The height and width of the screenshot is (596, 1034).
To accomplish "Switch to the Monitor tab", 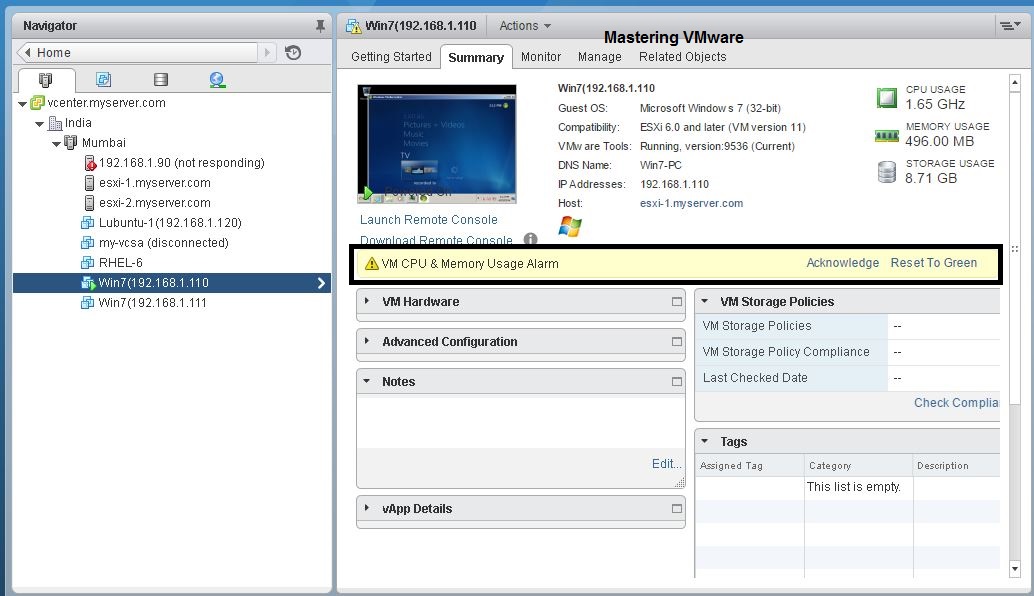I will (x=541, y=57).
